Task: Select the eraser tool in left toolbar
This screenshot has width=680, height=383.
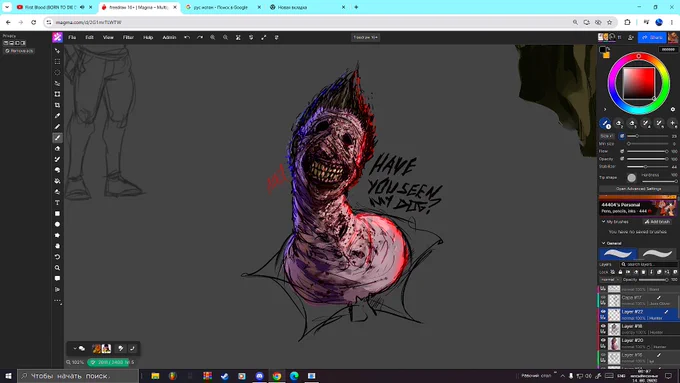Action: 57,148
